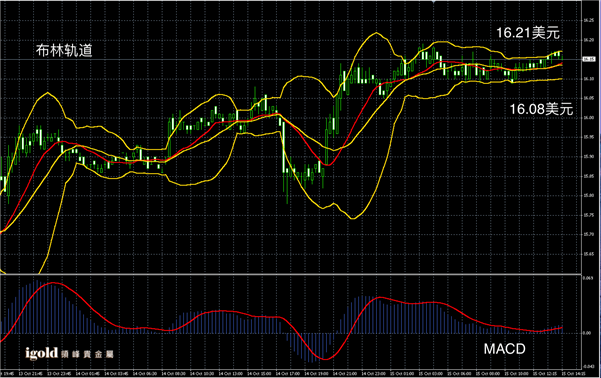This screenshot has height=378, width=601.
Task: Click the horizontal current price line
Action: 291,59
